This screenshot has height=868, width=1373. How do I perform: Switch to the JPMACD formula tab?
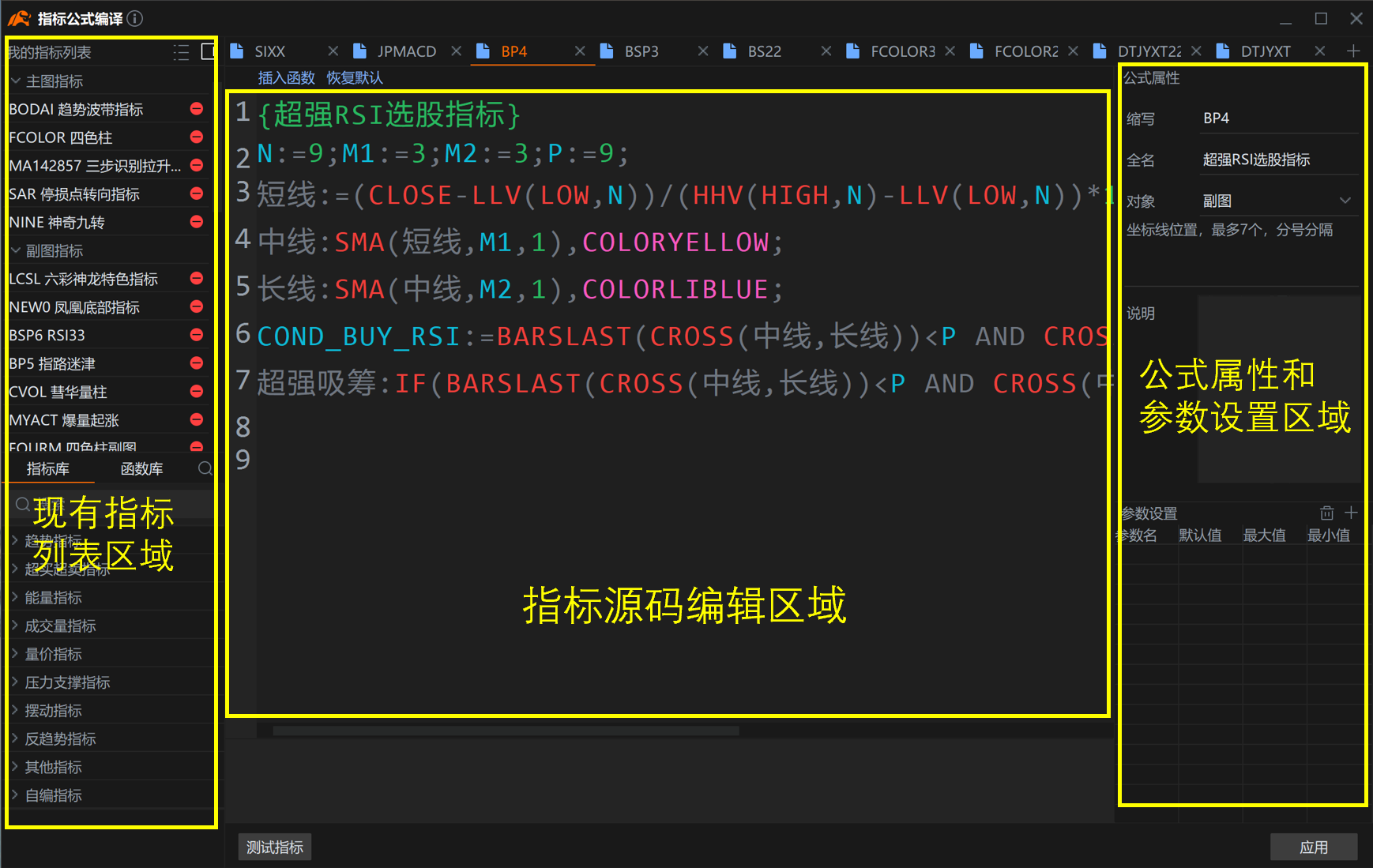[406, 51]
